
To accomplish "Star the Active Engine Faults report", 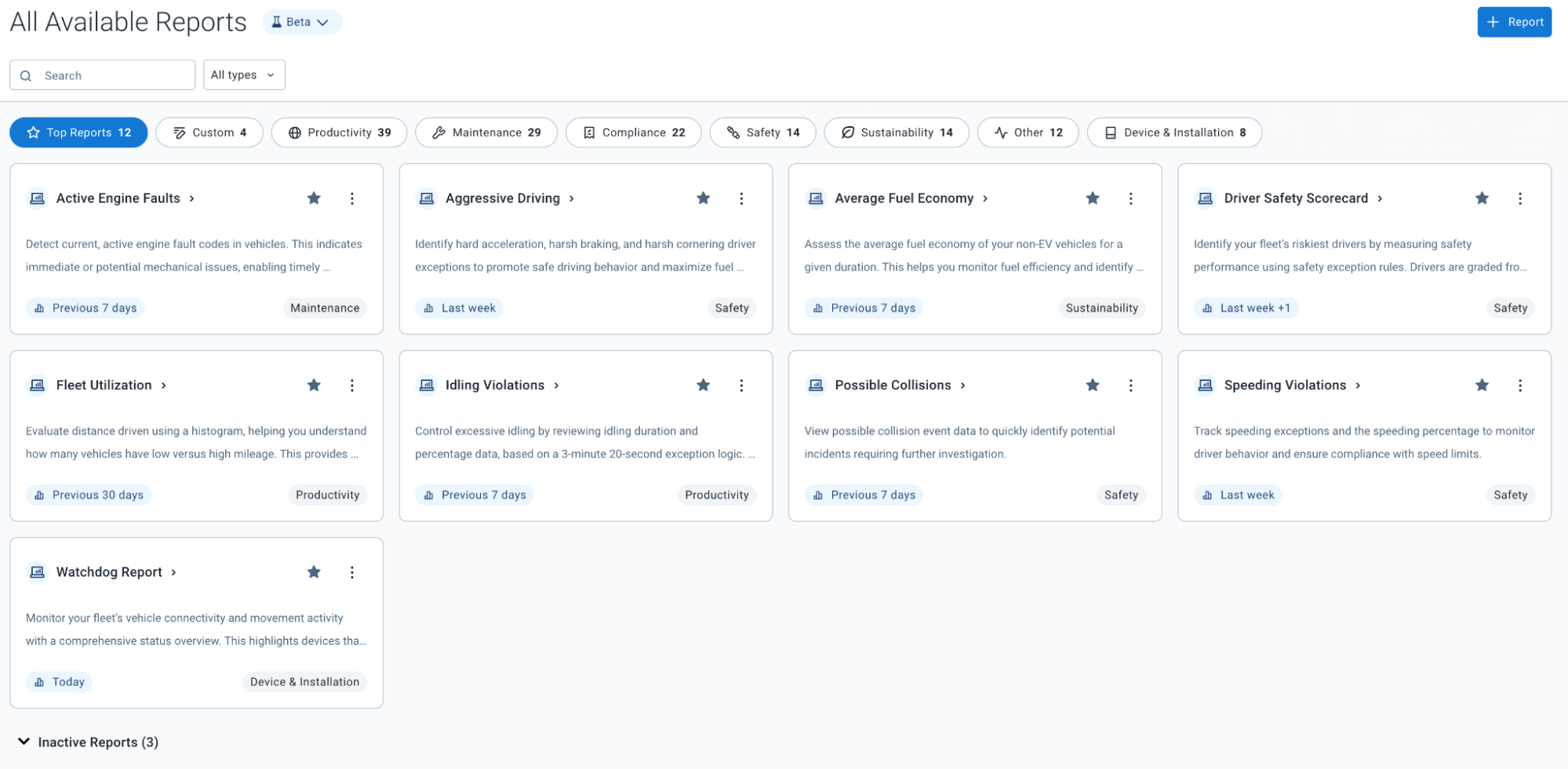I will pos(314,198).
